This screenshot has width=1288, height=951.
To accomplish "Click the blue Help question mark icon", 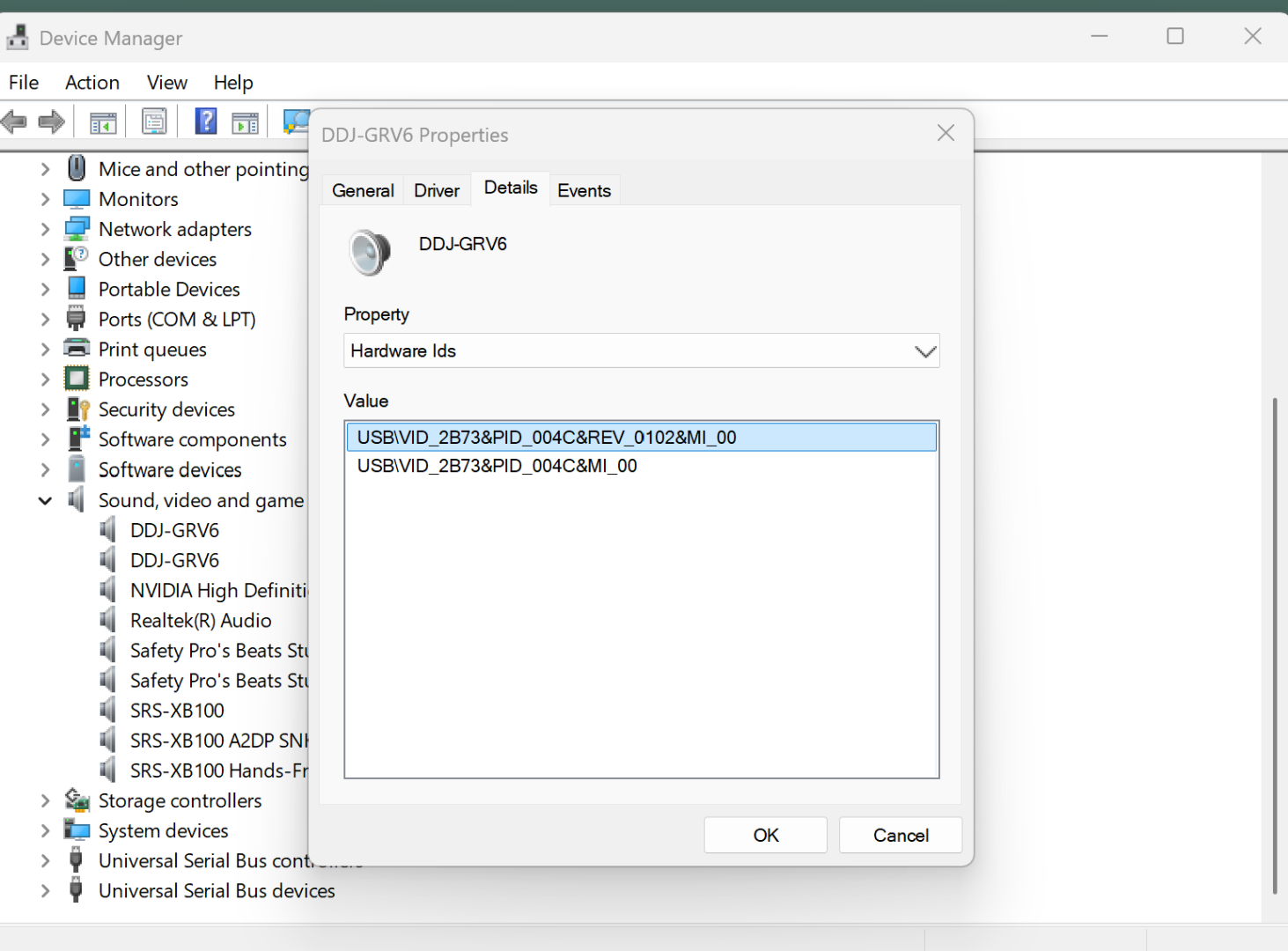I will pos(206,122).
